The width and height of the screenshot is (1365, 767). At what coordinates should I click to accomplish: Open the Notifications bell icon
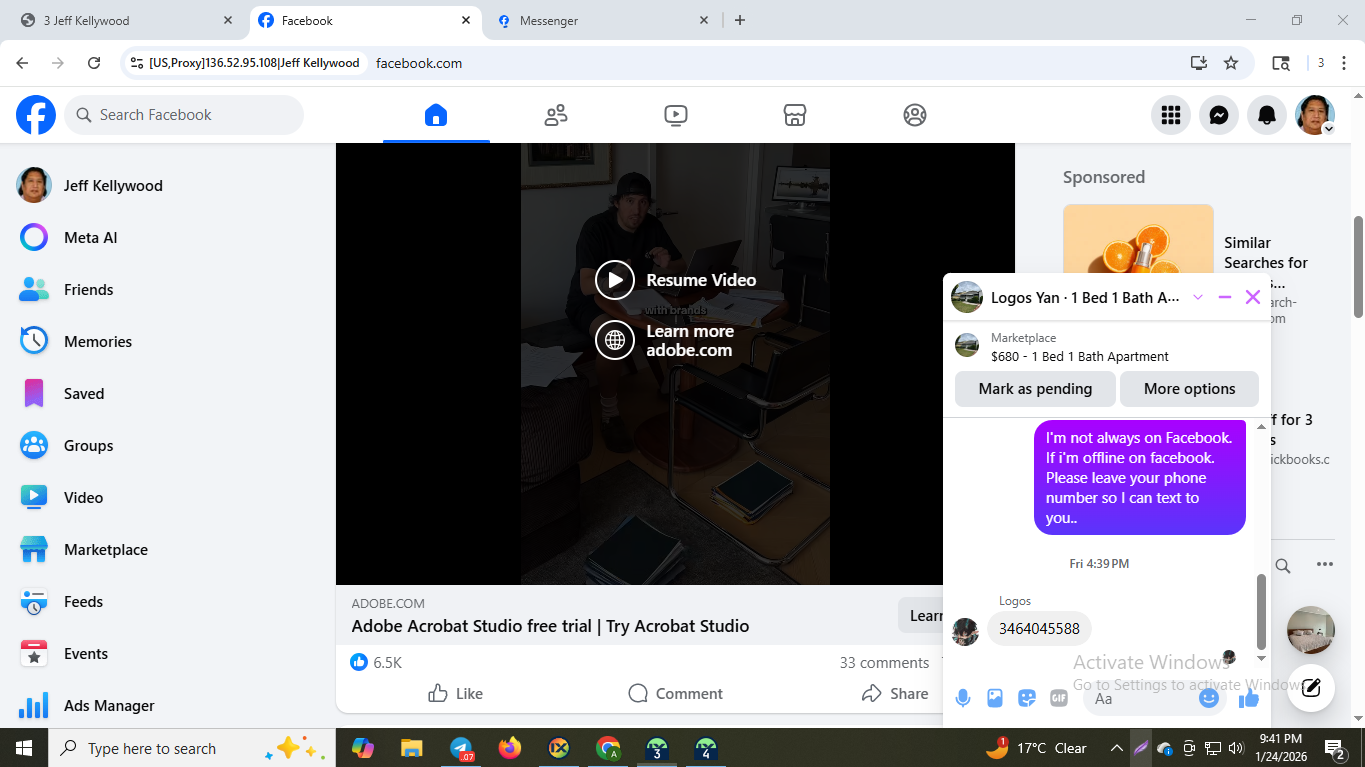pyautogui.click(x=1267, y=115)
